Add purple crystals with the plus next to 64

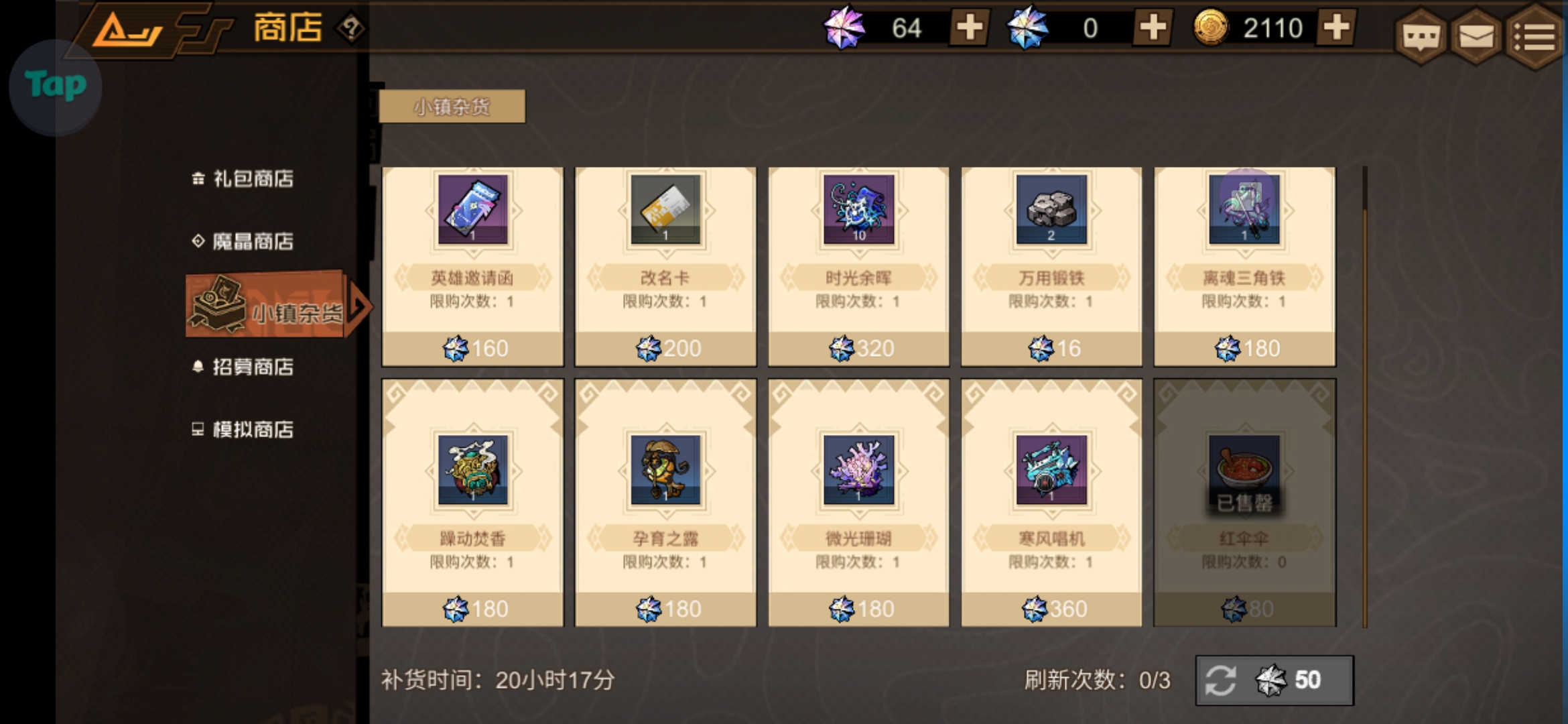(x=969, y=28)
